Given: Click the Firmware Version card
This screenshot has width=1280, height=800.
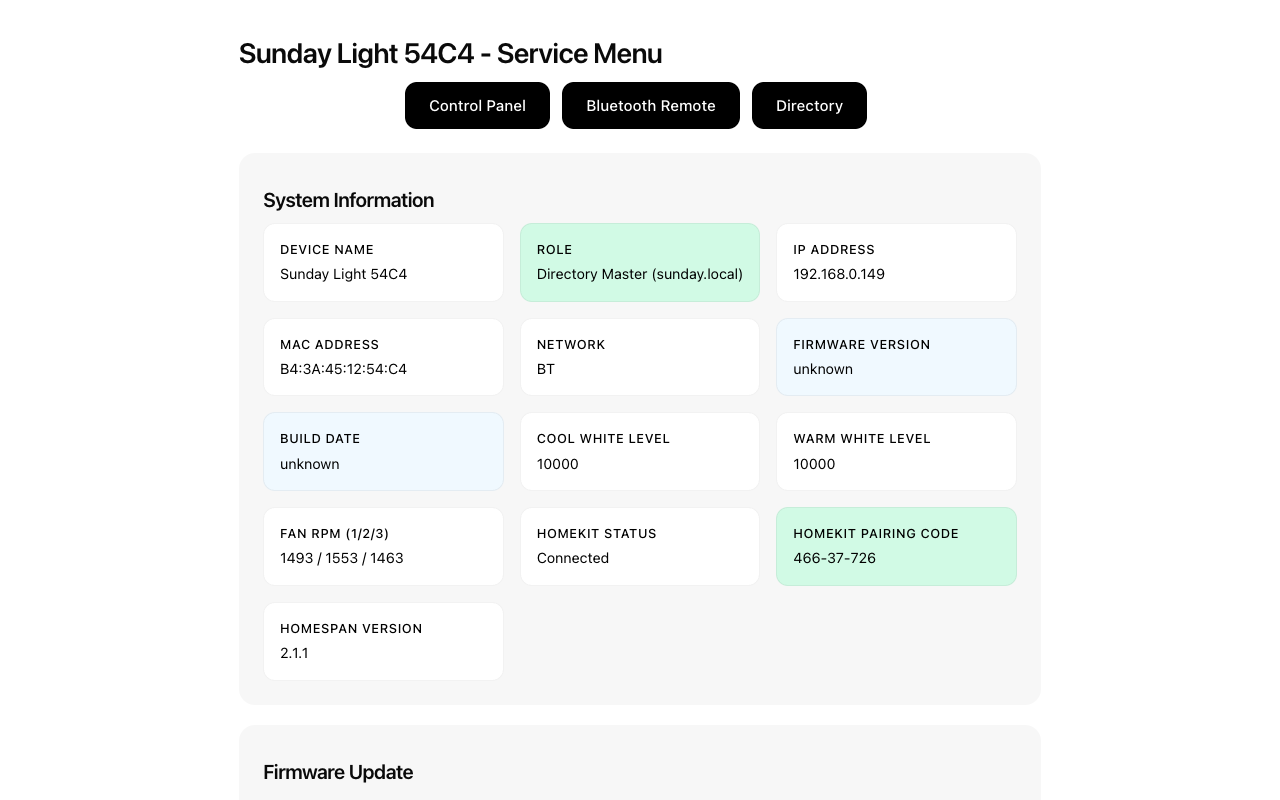Looking at the screenshot, I should [x=896, y=357].
